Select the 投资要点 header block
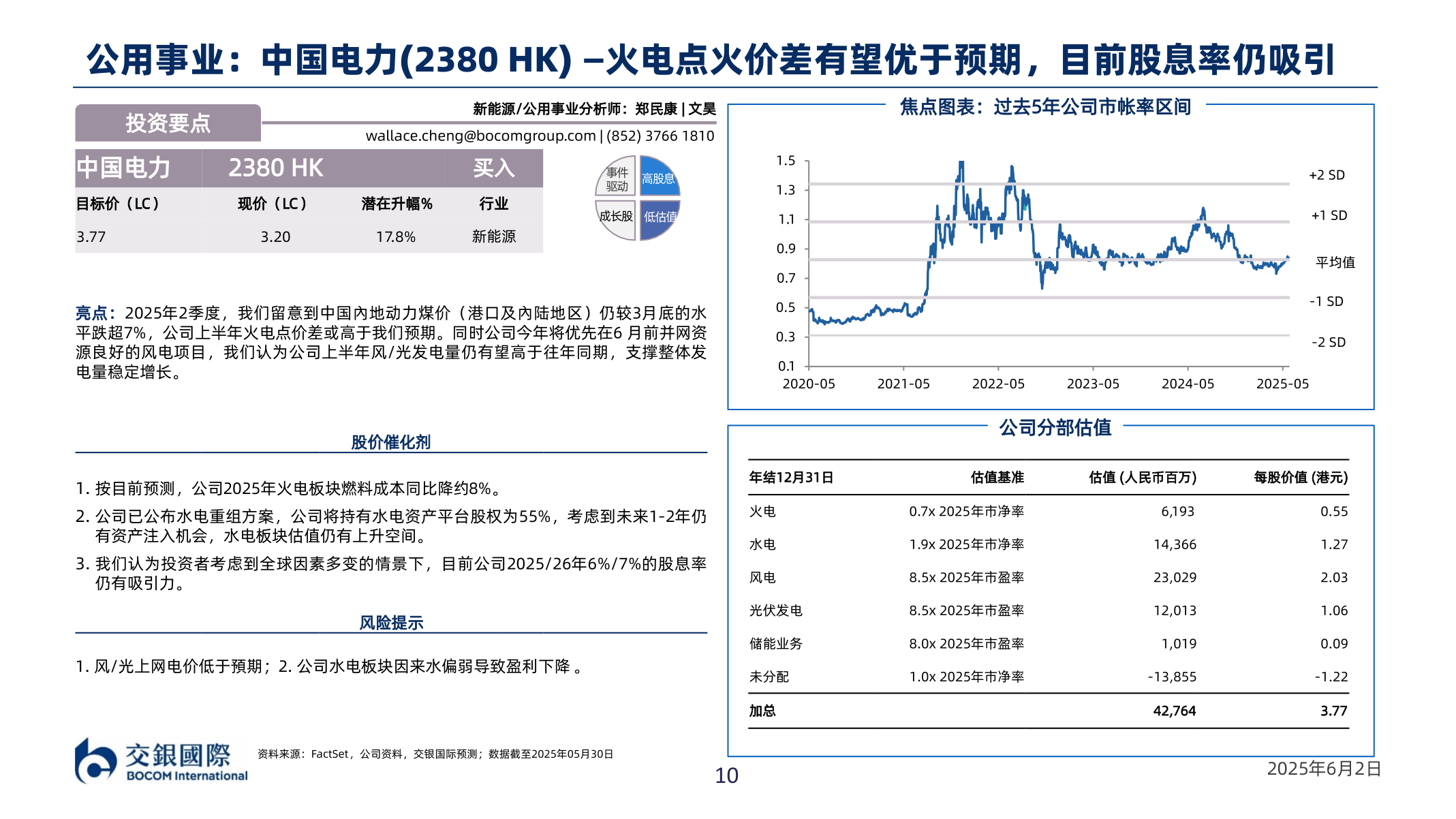Image resolution: width=1456 pixels, height=819 pixels. 168,121
